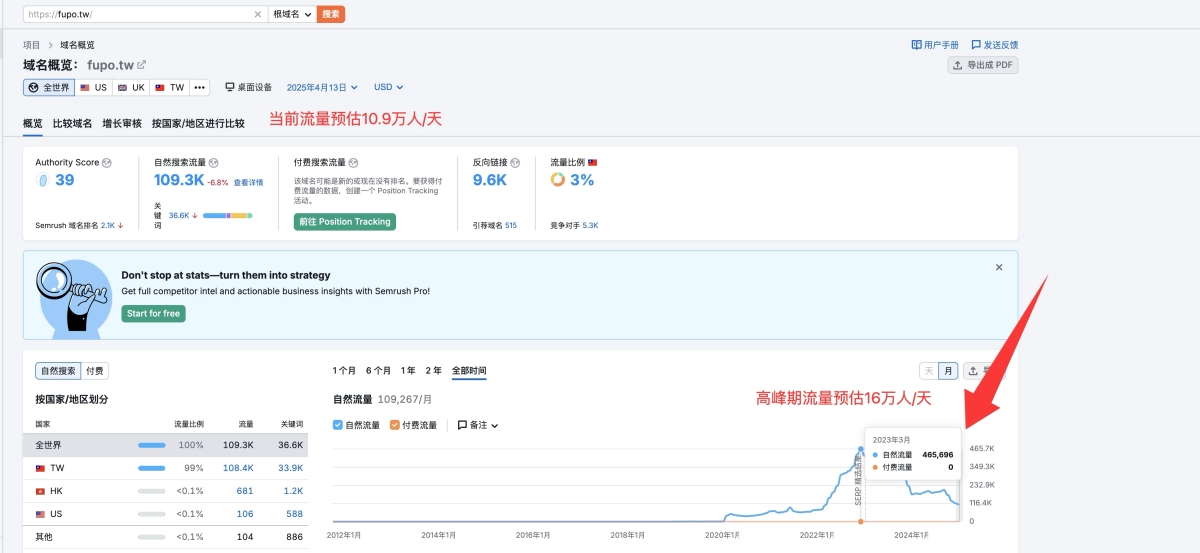Select the 全世界 database button
This screenshot has width=1200, height=553.
[x=49, y=87]
